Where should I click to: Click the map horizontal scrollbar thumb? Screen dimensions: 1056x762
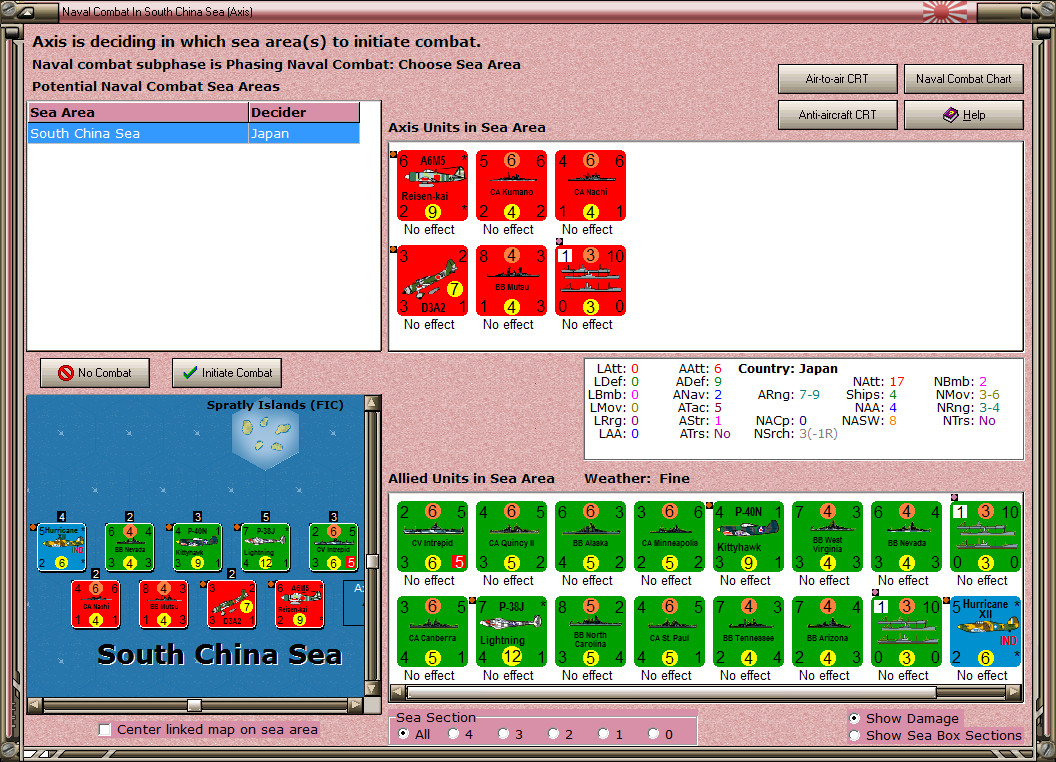pos(194,705)
